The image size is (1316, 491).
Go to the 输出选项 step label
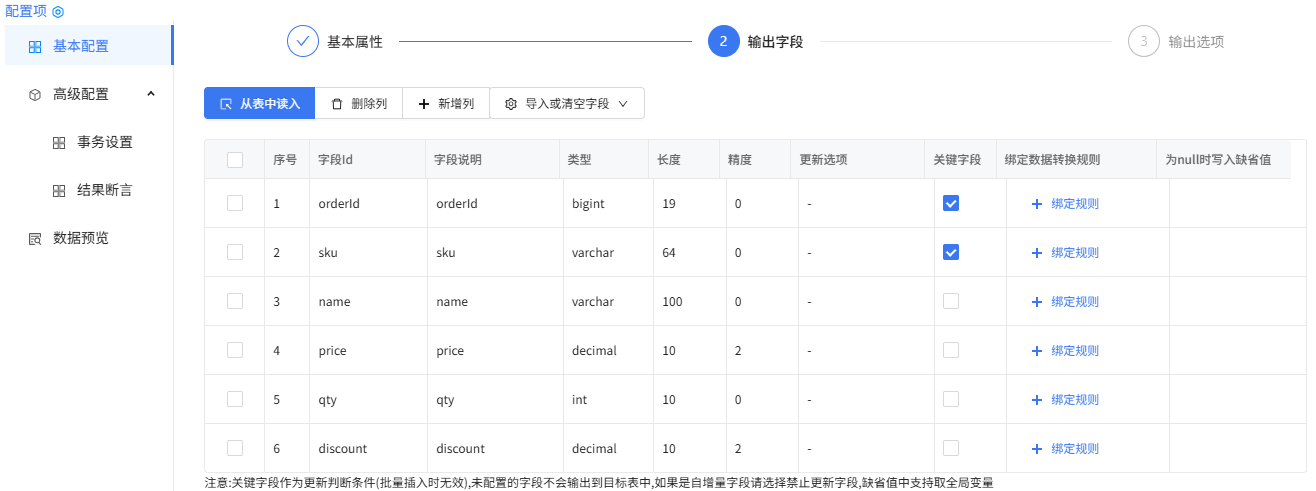1196,42
